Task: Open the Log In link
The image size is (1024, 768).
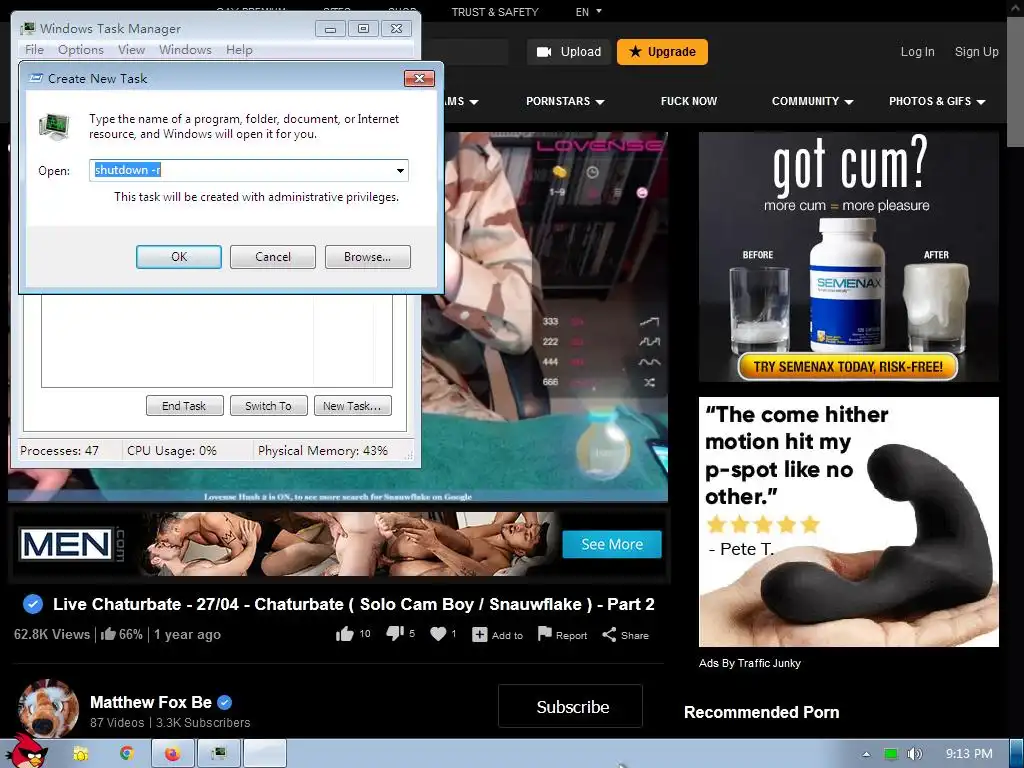Action: point(918,52)
